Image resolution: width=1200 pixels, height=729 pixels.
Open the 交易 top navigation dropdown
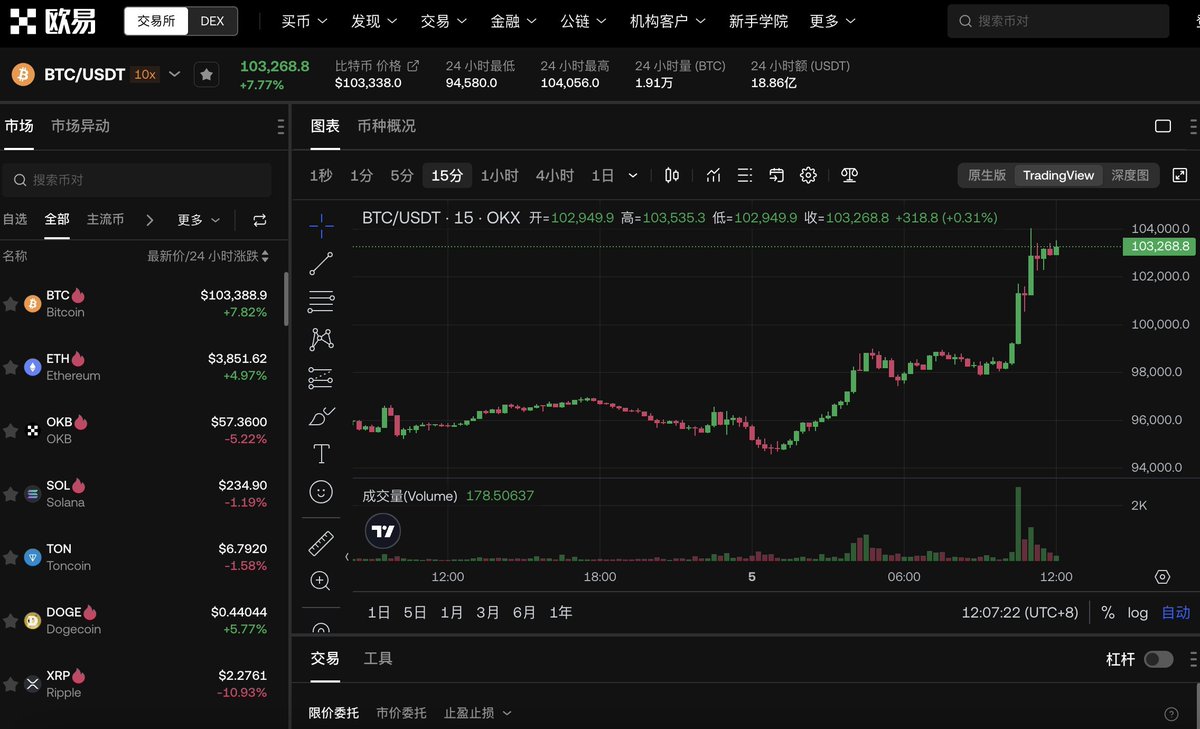click(443, 20)
